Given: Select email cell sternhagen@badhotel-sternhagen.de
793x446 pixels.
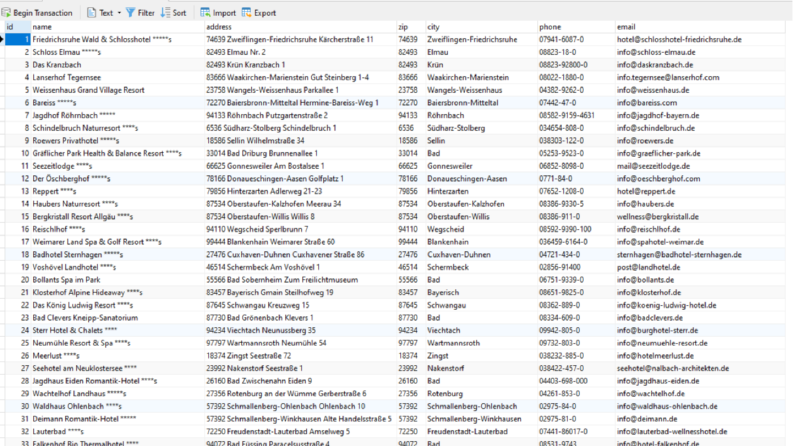Looking at the screenshot, I should tap(700, 254).
